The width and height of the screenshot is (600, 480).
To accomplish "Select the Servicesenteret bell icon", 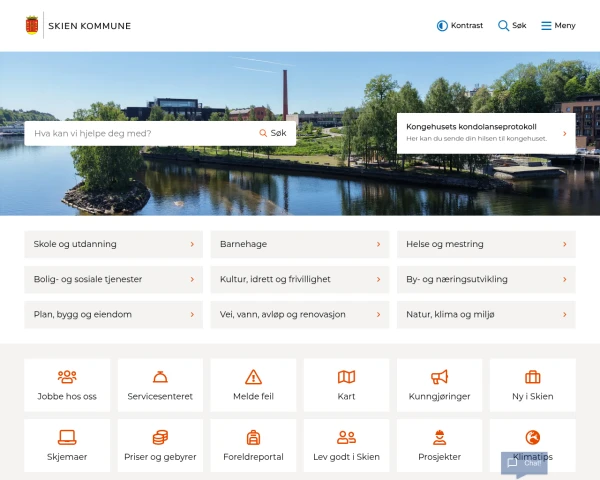I will 160,377.
